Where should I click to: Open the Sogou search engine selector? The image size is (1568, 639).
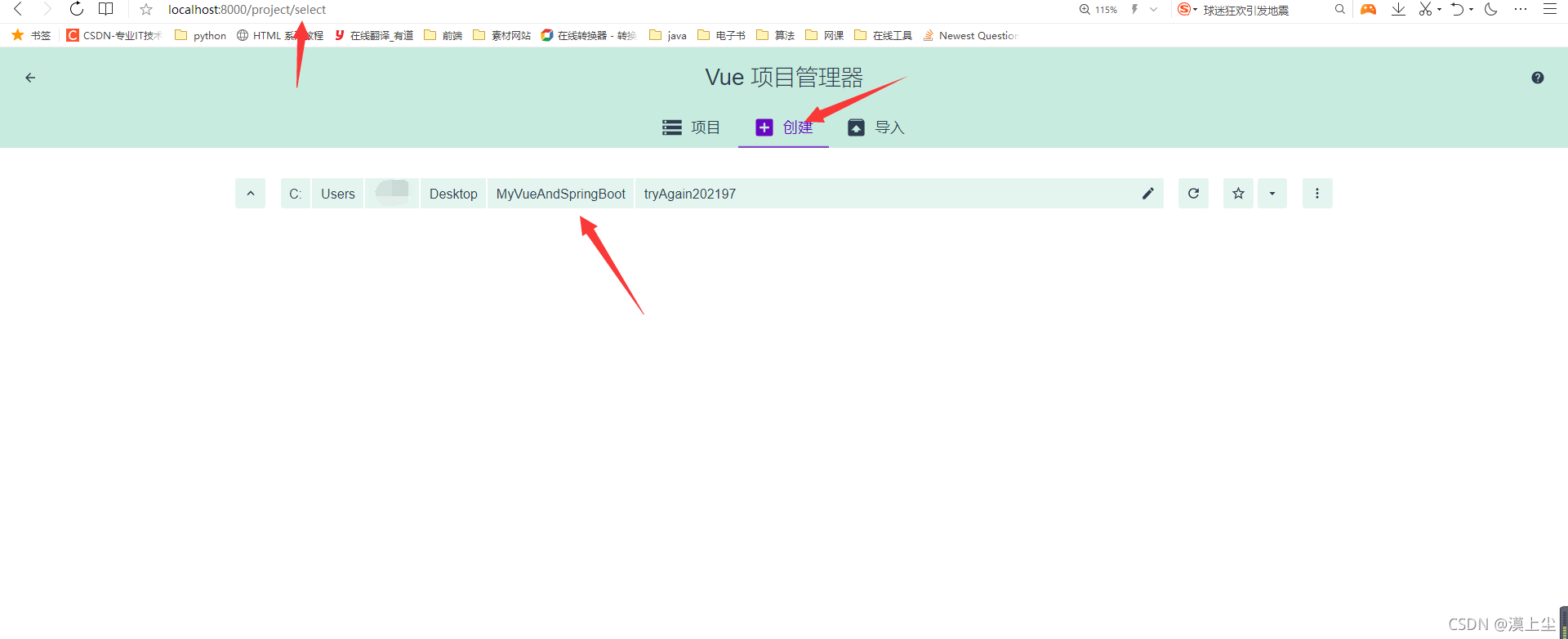point(1187,10)
